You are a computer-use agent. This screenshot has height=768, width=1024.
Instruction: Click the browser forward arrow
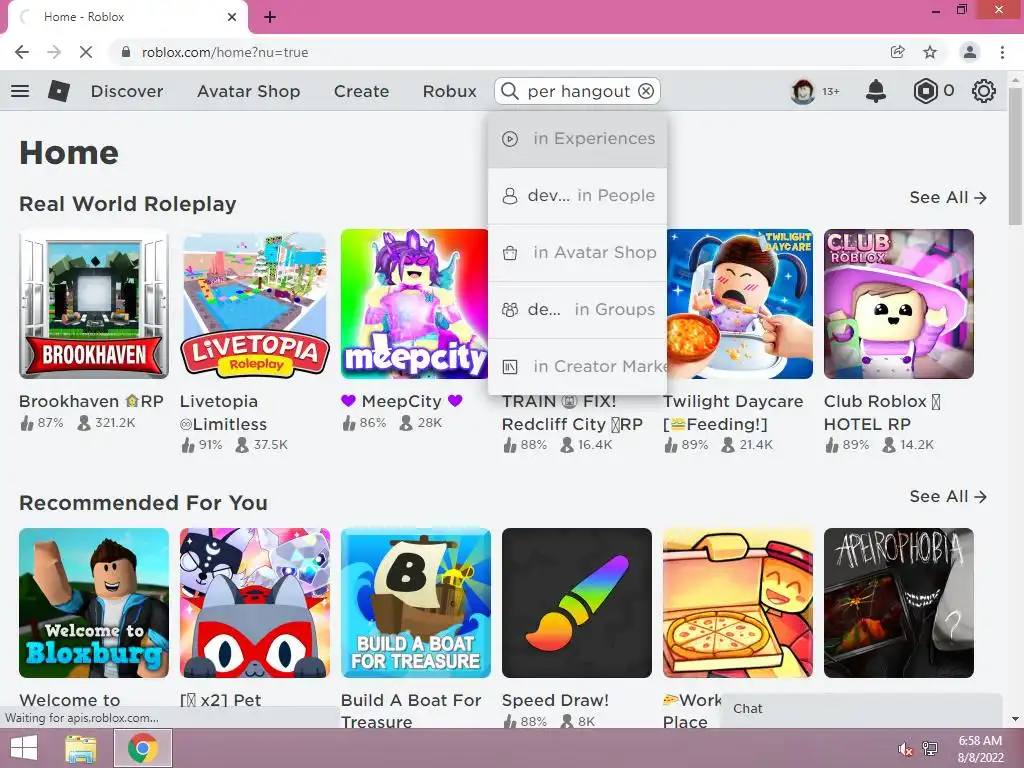(x=54, y=52)
